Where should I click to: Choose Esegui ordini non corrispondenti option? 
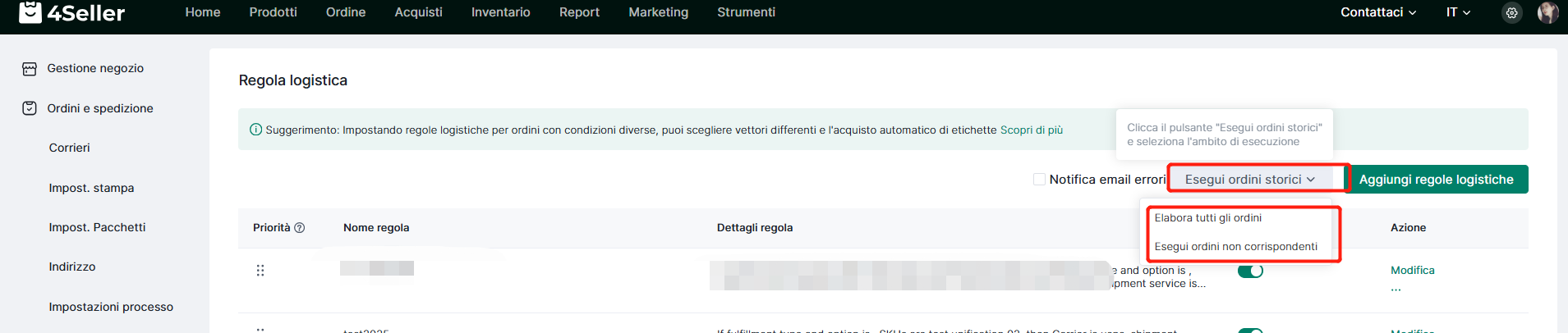(x=1236, y=247)
